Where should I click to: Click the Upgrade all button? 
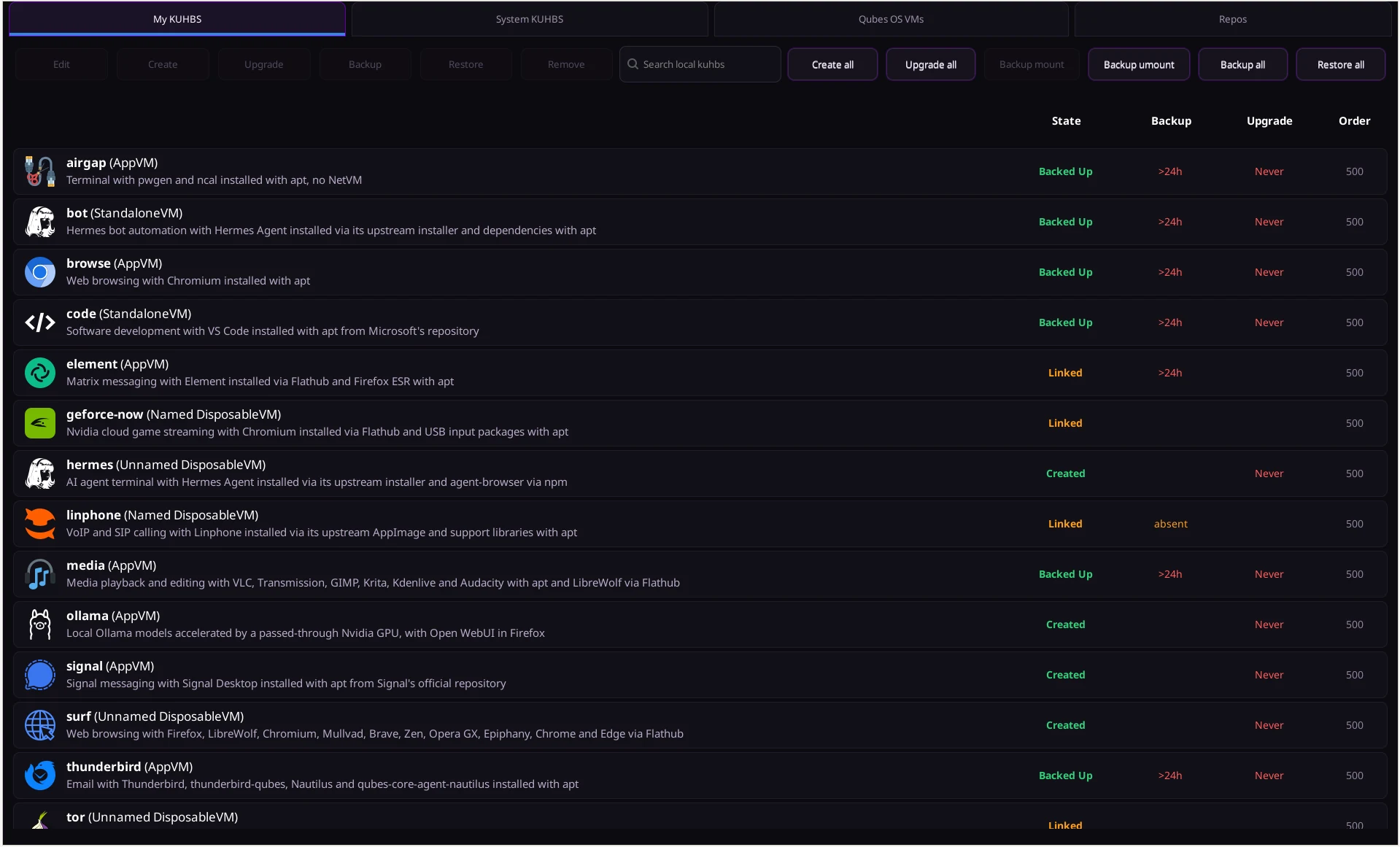click(x=930, y=64)
